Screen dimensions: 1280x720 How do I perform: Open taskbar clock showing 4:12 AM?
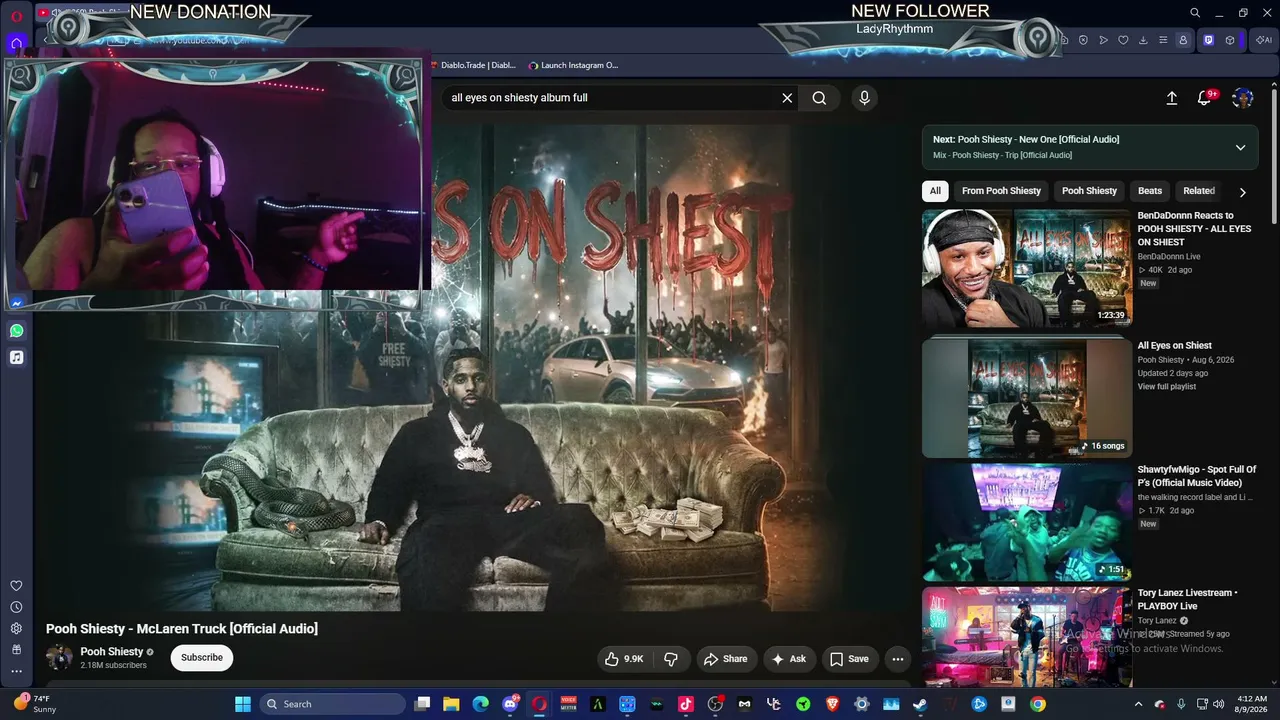(x=1252, y=704)
